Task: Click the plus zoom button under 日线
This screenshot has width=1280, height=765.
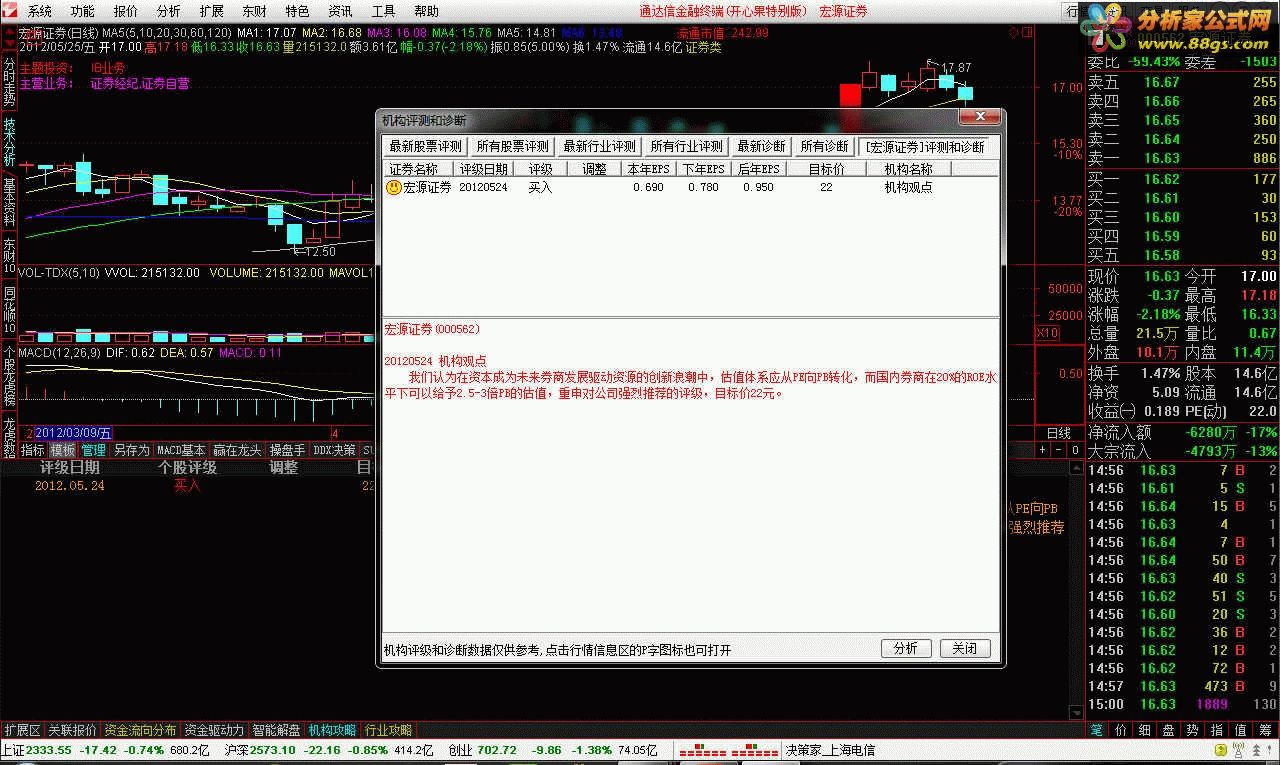Action: point(1042,451)
